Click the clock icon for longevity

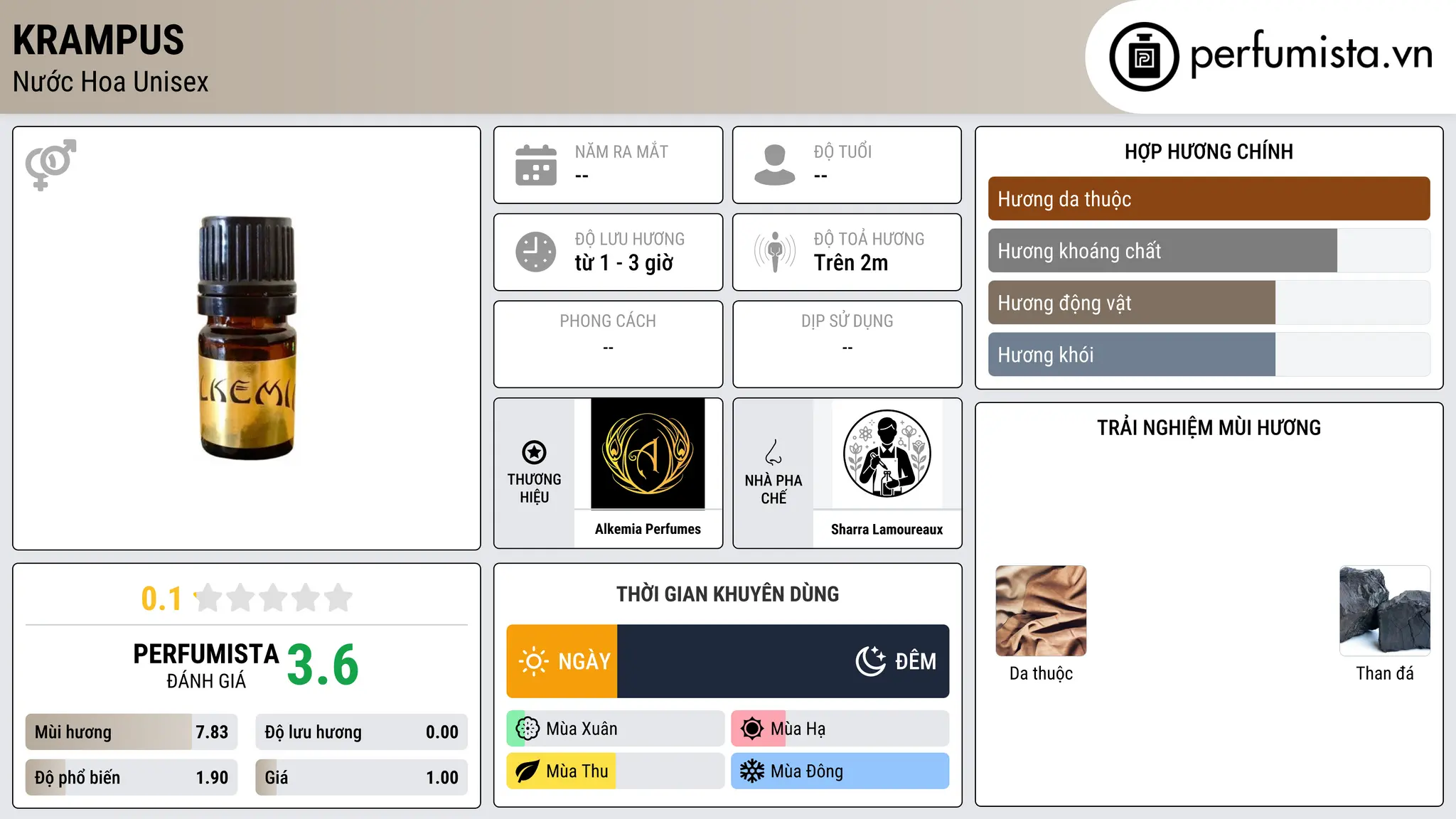(536, 252)
